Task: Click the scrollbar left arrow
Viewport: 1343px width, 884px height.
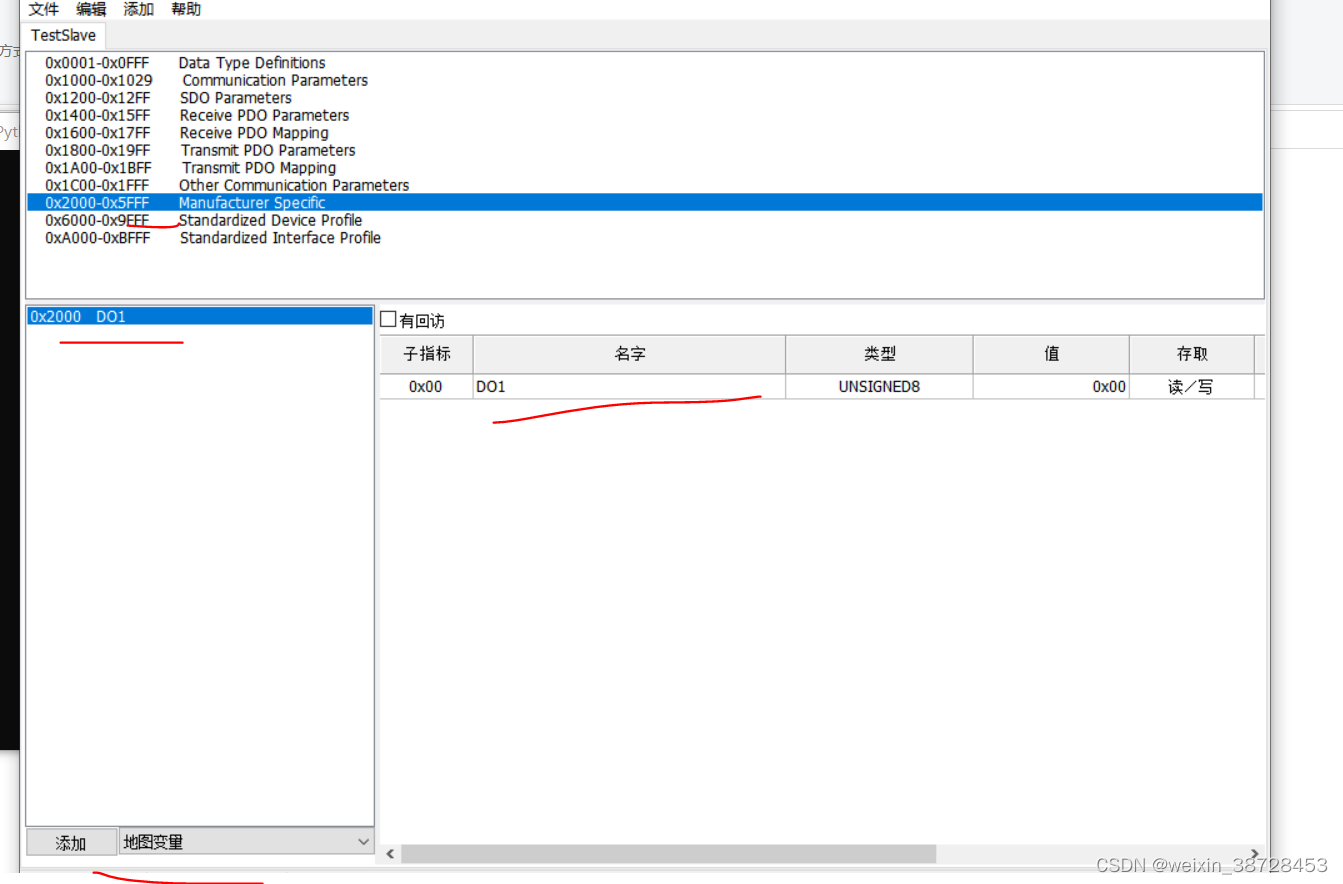Action: coord(391,854)
